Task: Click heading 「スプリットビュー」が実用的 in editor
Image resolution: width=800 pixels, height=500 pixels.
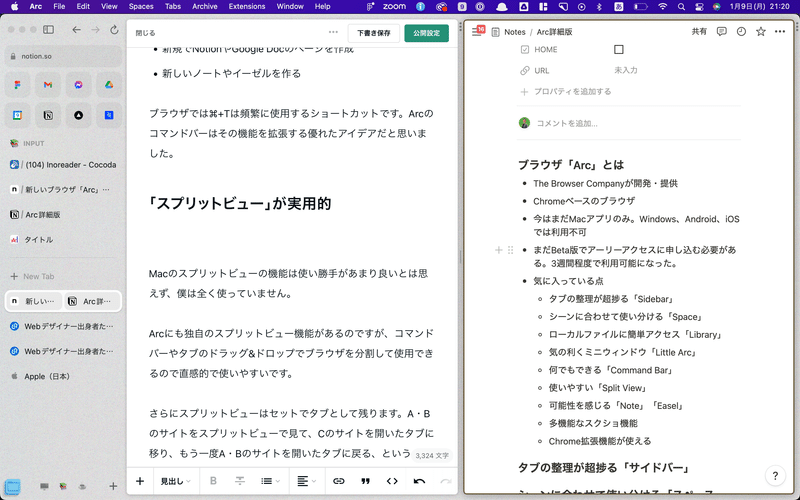Action: pos(240,203)
